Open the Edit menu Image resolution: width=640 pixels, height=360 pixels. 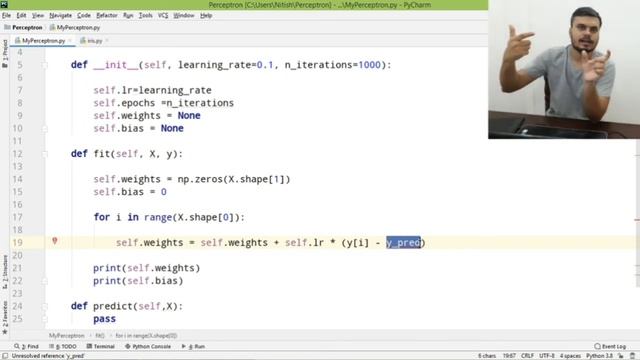pyautogui.click(x=21, y=16)
